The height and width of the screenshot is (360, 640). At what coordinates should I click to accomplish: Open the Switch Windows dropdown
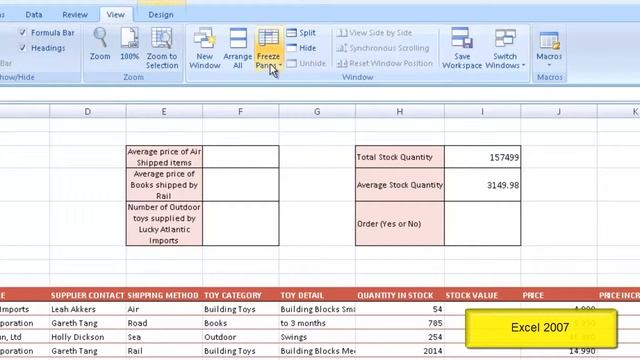coord(505,48)
